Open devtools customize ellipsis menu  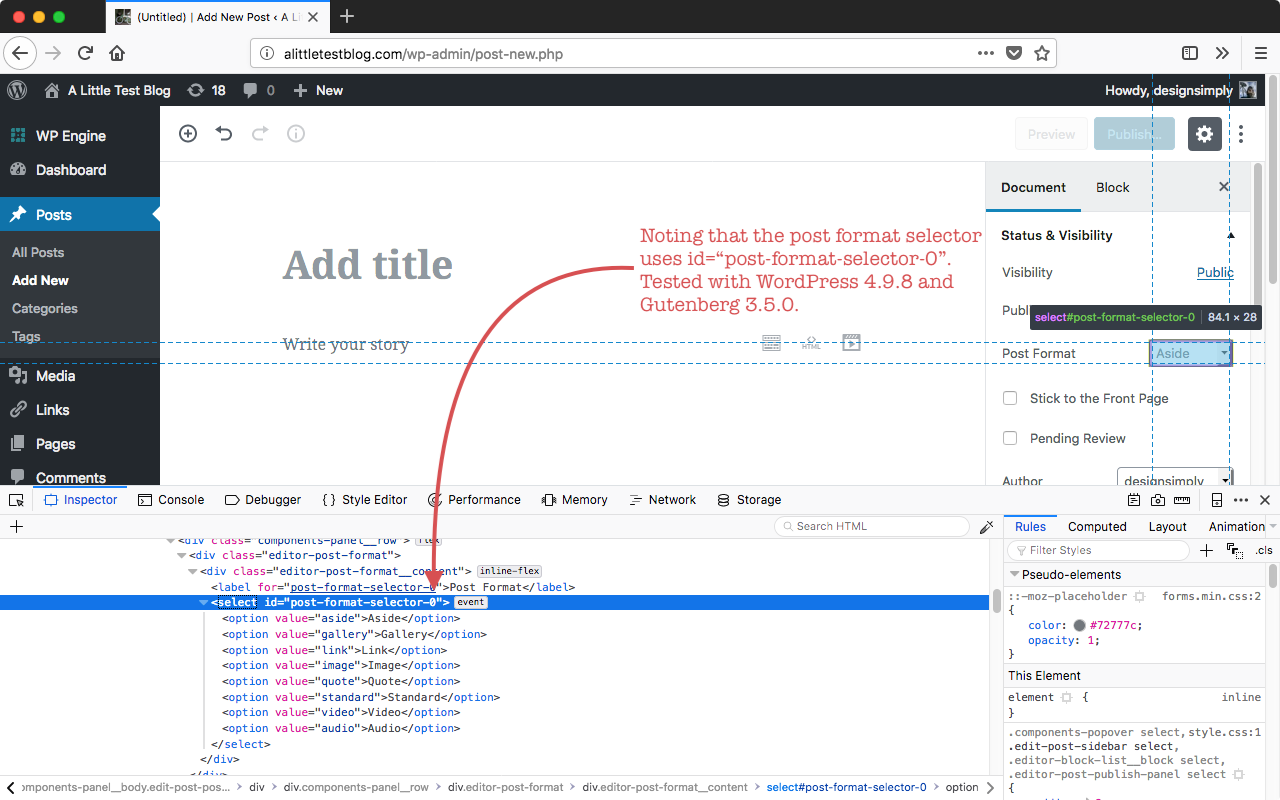1241,500
